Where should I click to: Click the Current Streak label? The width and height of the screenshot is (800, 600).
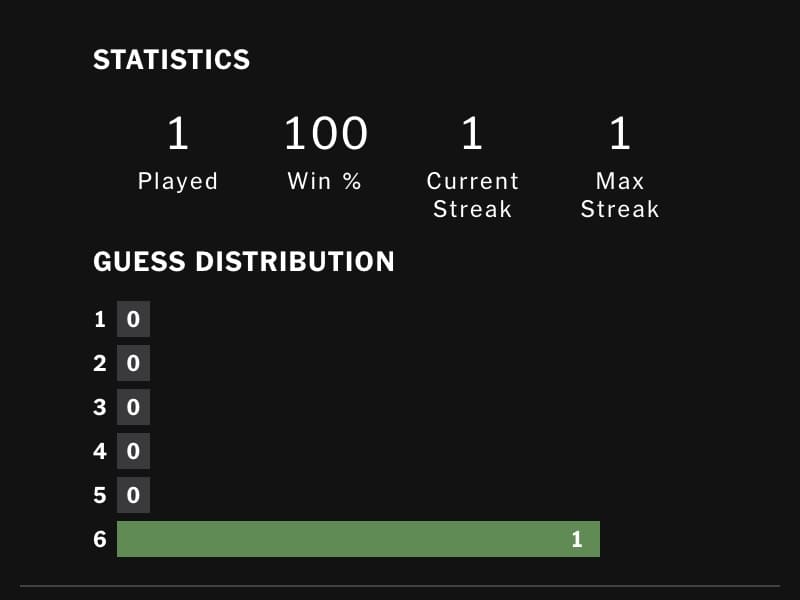[472, 195]
